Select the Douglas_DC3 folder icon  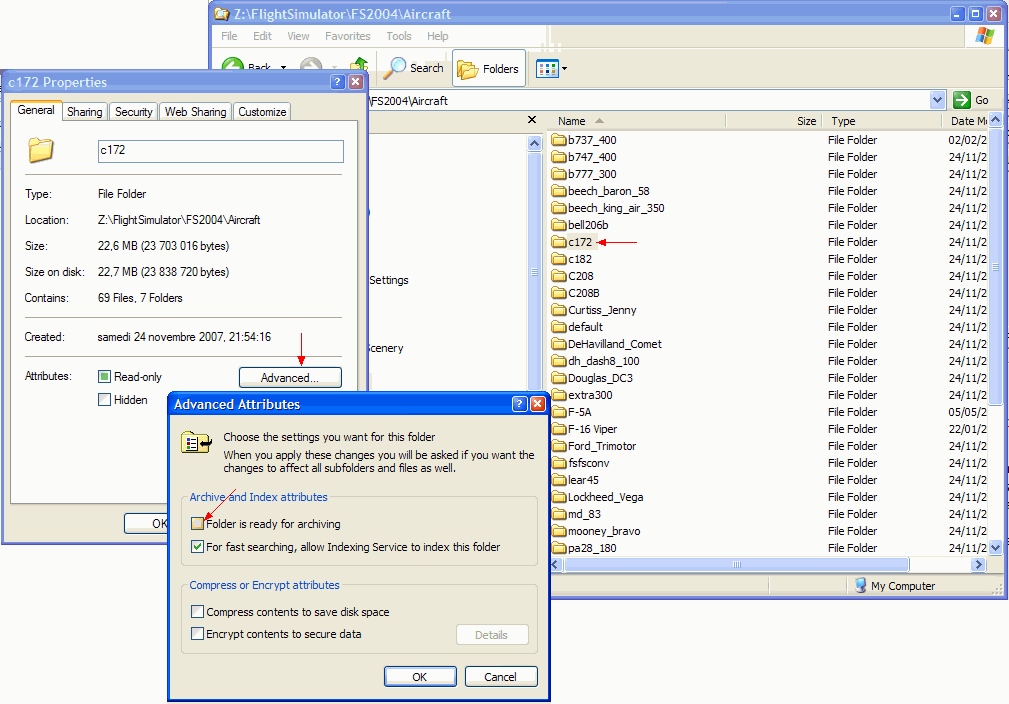click(x=559, y=378)
